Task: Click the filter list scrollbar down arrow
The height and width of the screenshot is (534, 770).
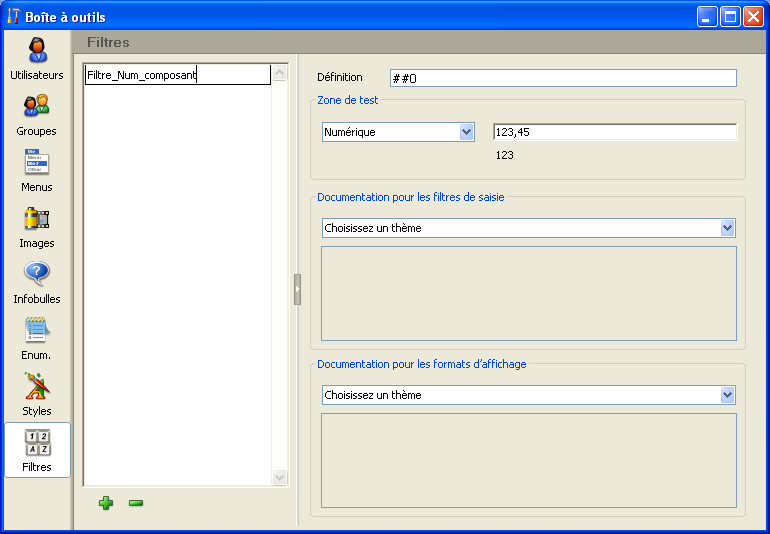Action: pos(280,478)
